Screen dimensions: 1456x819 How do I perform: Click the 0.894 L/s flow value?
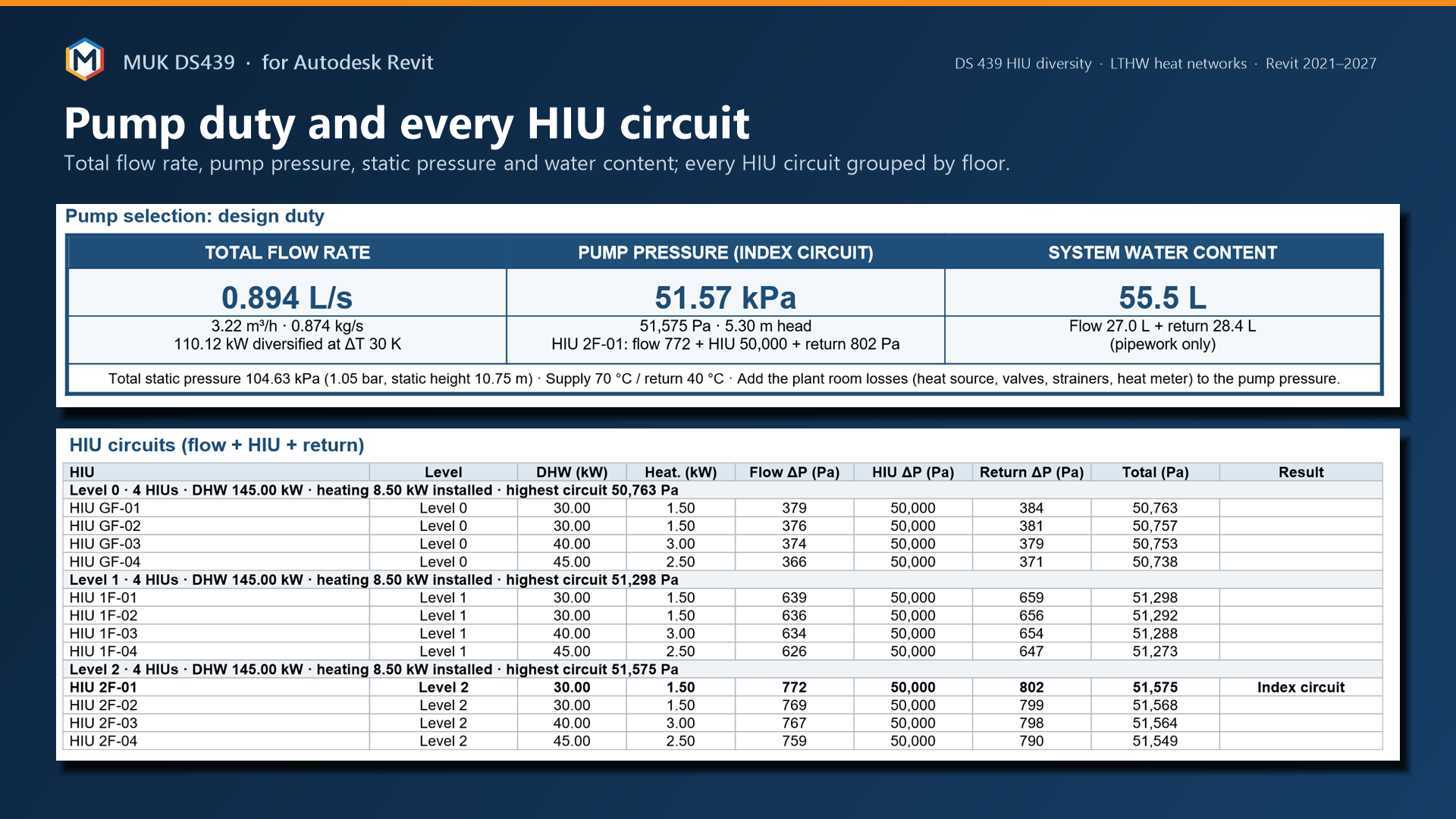[x=287, y=297]
